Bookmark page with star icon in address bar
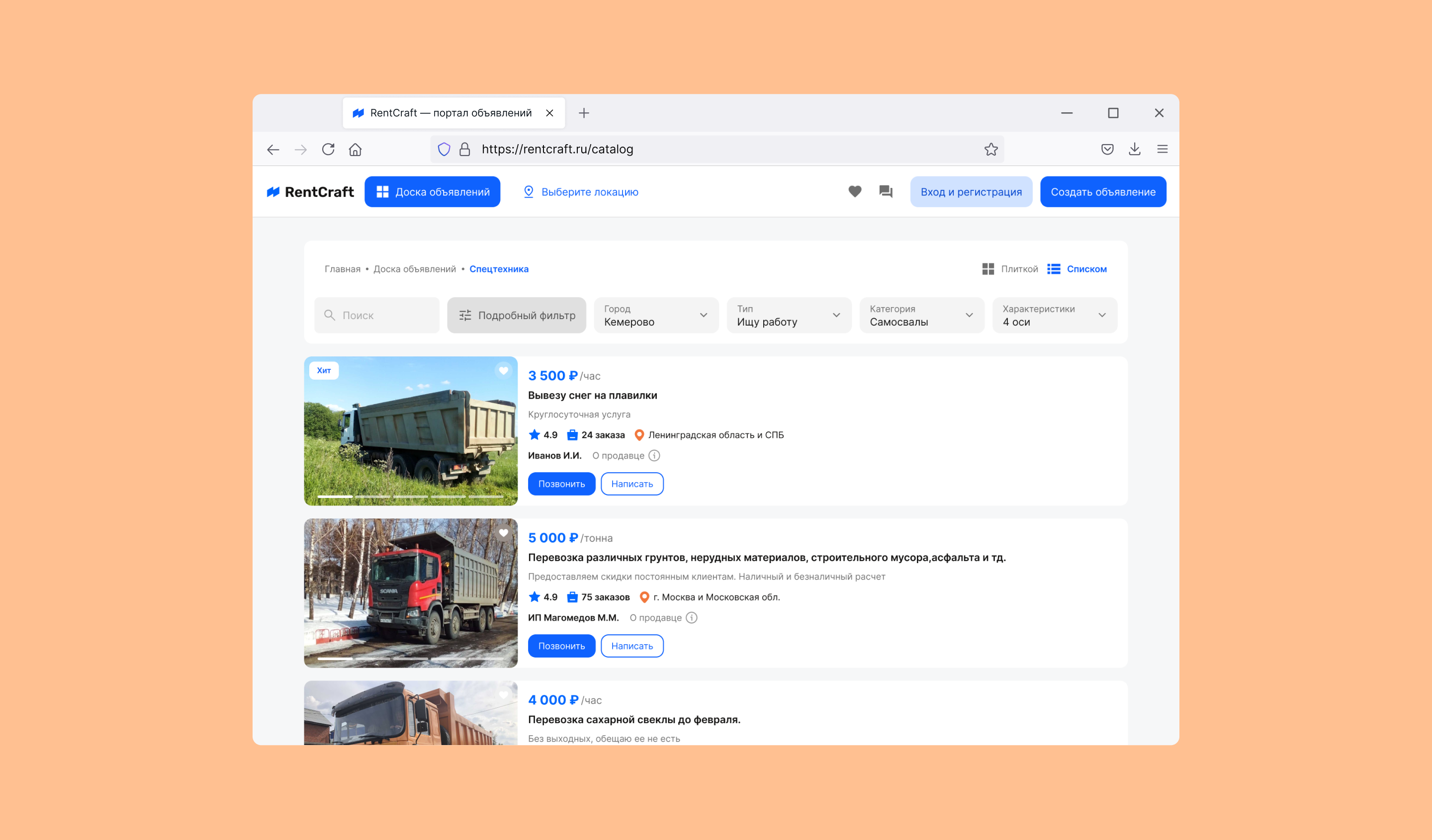The height and width of the screenshot is (840, 1432). [990, 150]
